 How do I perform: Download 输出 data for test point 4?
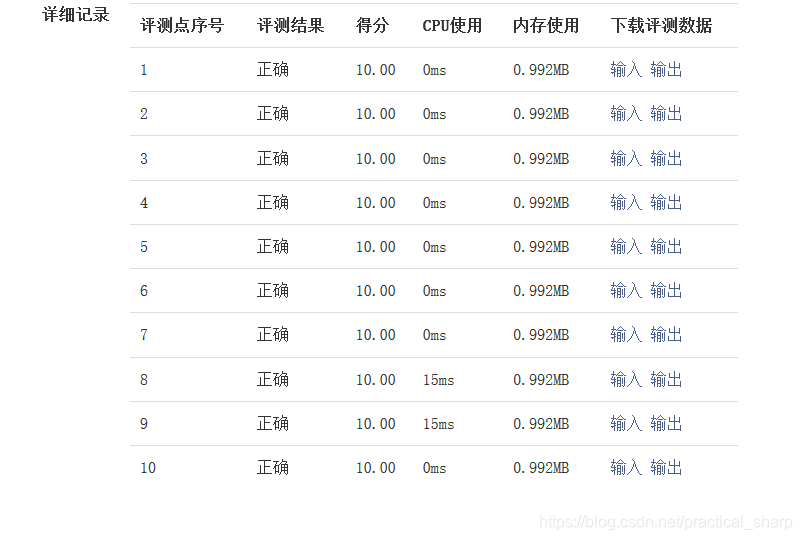pyautogui.click(x=666, y=202)
